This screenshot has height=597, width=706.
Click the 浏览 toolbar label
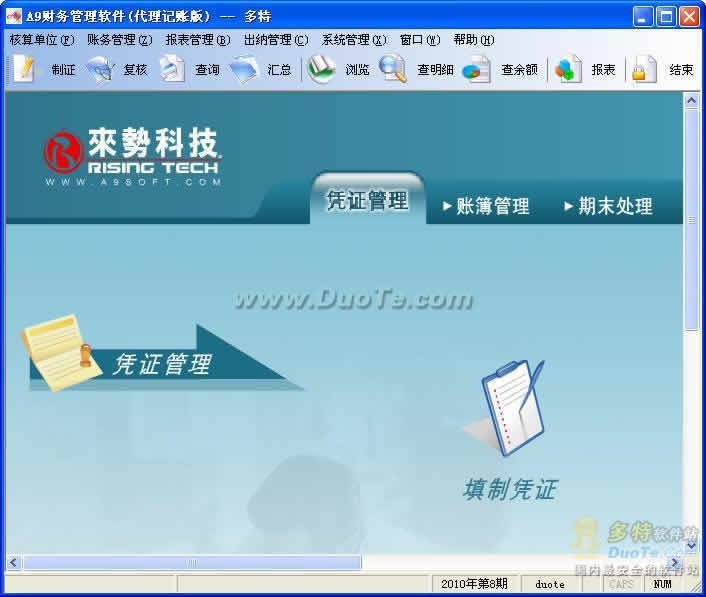coord(358,70)
